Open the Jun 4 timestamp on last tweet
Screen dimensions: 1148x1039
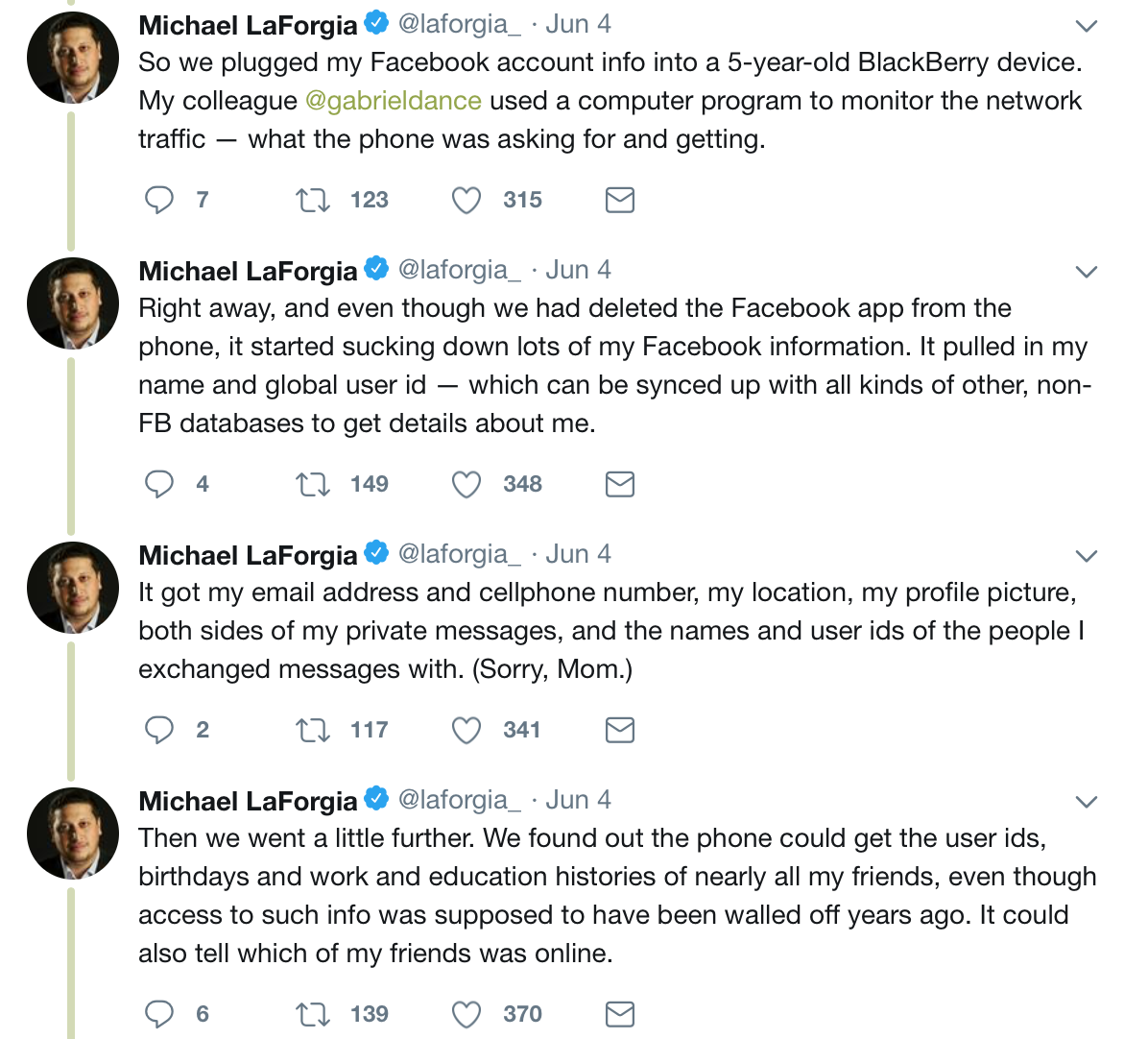pos(578,800)
